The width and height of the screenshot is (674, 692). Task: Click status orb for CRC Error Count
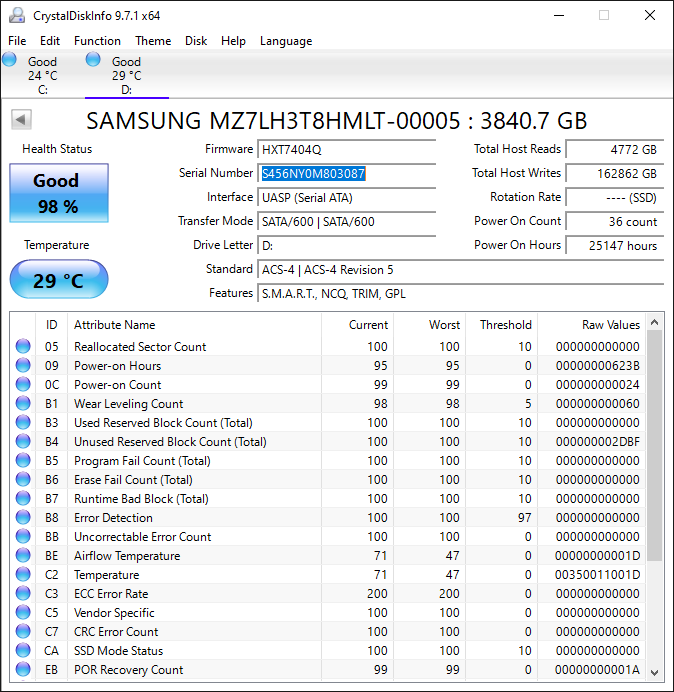point(23,631)
